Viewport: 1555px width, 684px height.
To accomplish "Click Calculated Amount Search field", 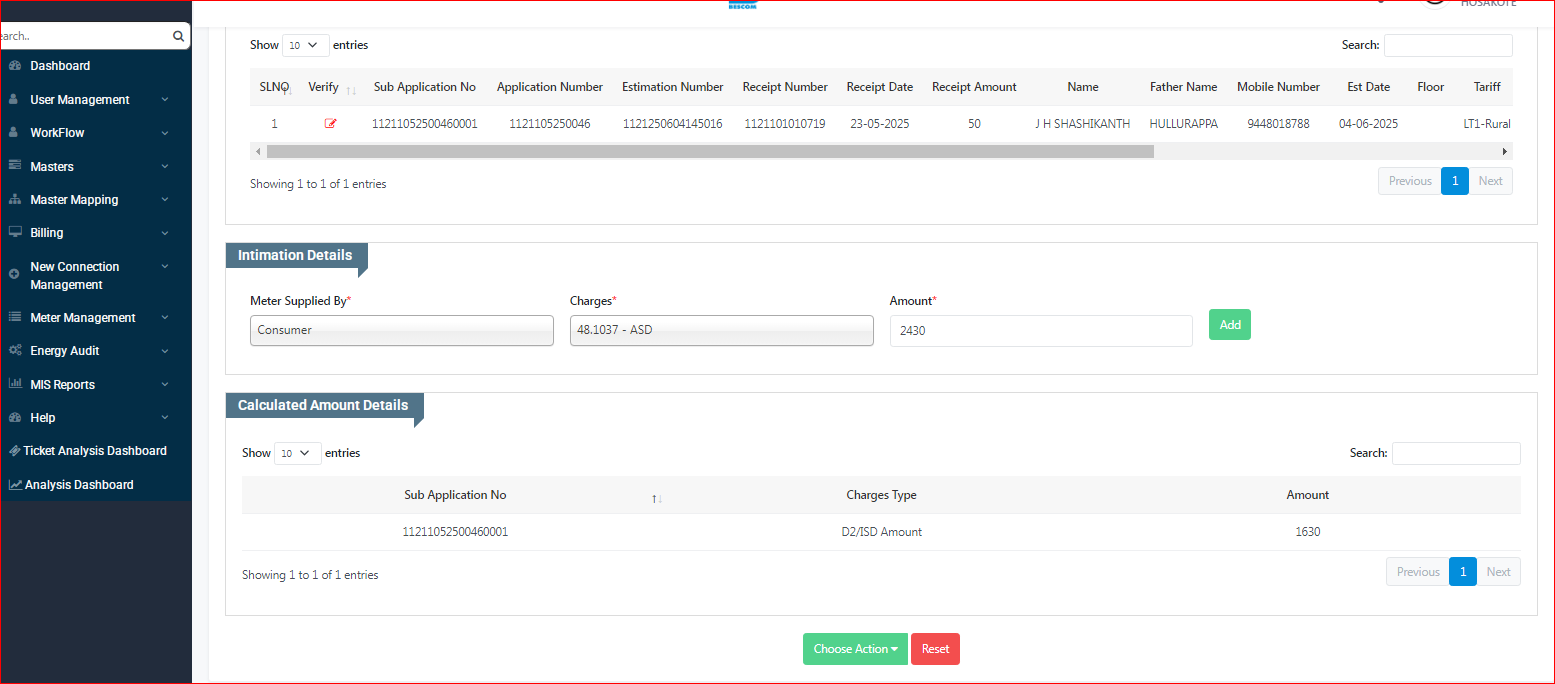I will point(1456,453).
